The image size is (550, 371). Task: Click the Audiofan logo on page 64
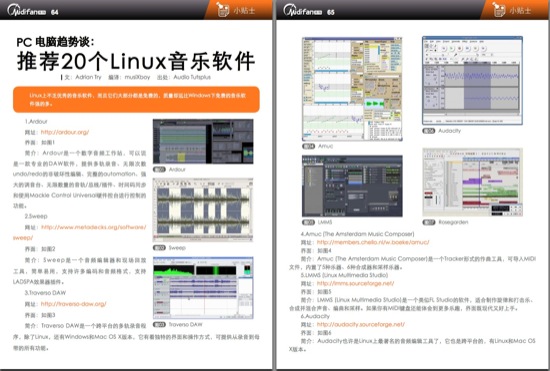point(26,11)
